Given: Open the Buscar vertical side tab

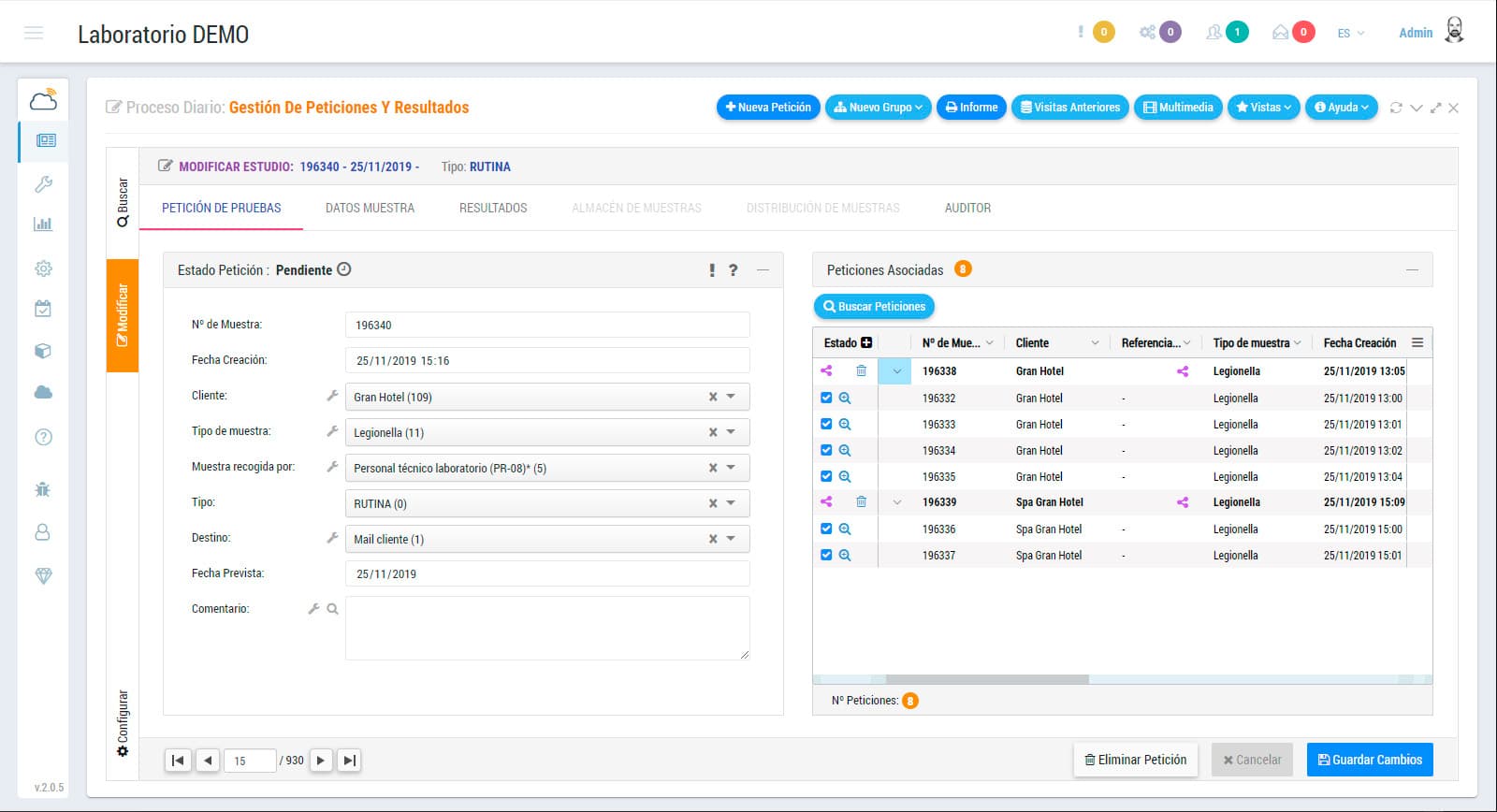Looking at the screenshot, I should 123,203.
